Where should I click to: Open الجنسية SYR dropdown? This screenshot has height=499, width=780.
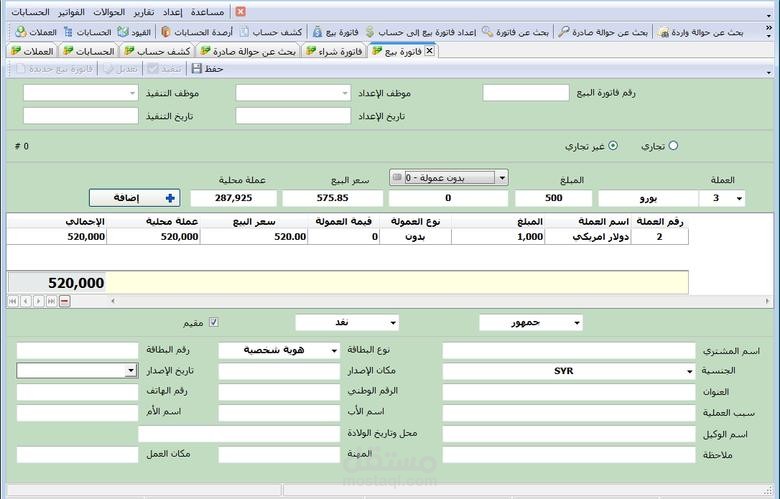point(689,371)
